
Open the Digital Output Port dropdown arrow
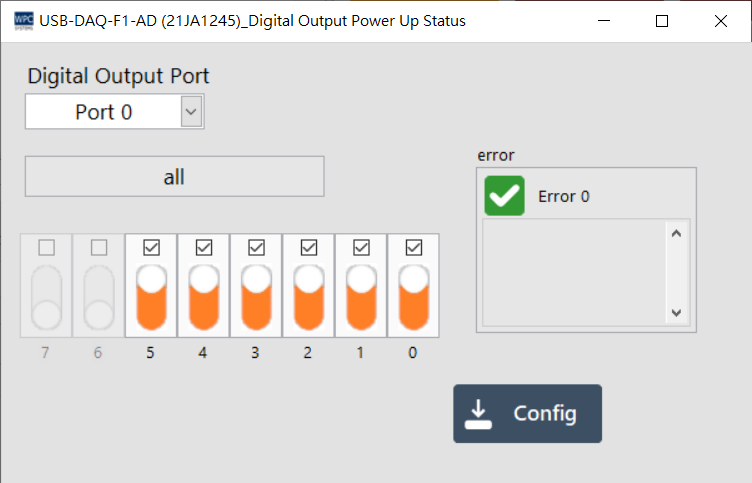(x=191, y=112)
